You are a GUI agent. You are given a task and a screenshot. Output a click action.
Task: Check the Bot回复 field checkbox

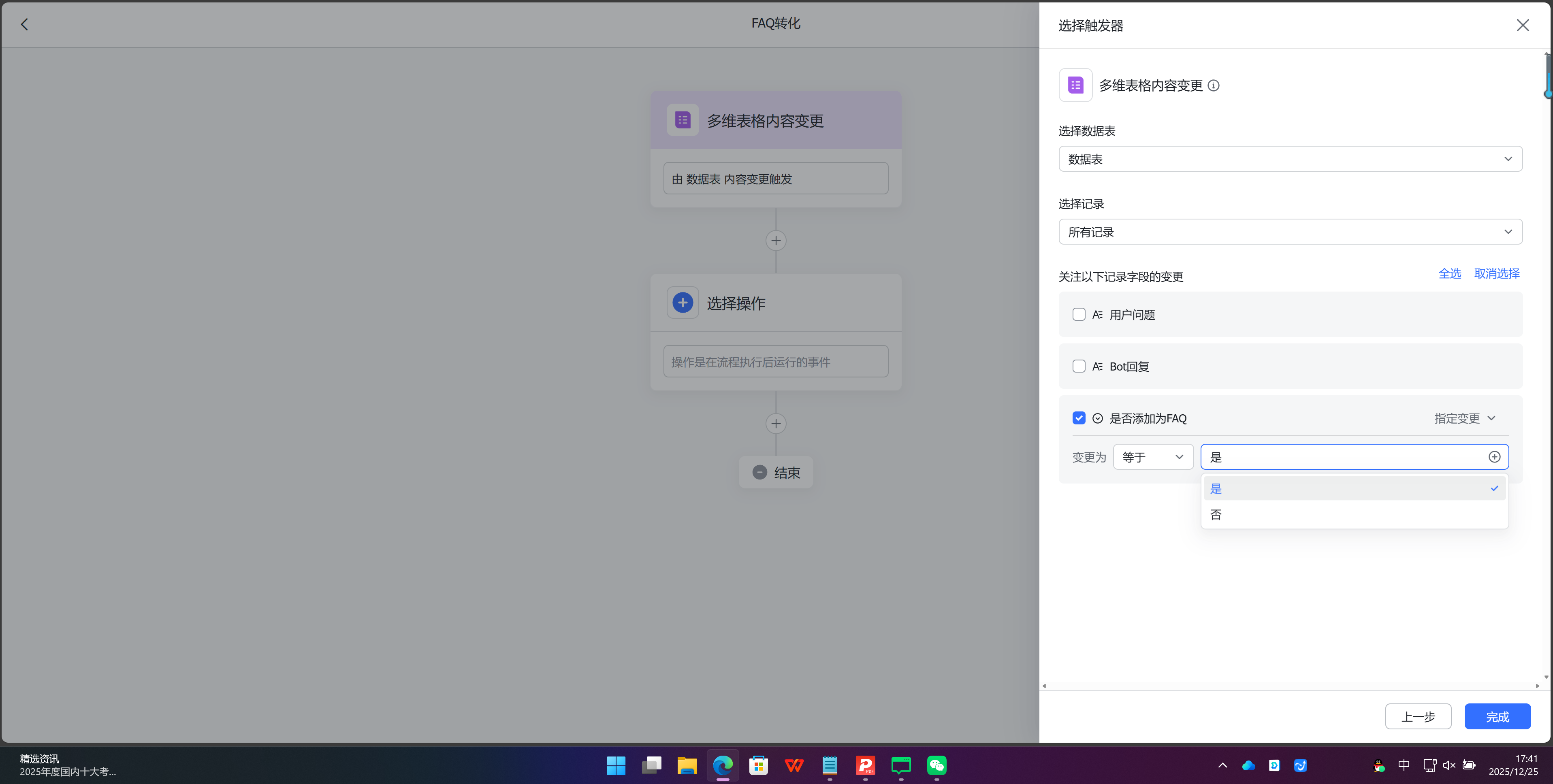coord(1079,366)
